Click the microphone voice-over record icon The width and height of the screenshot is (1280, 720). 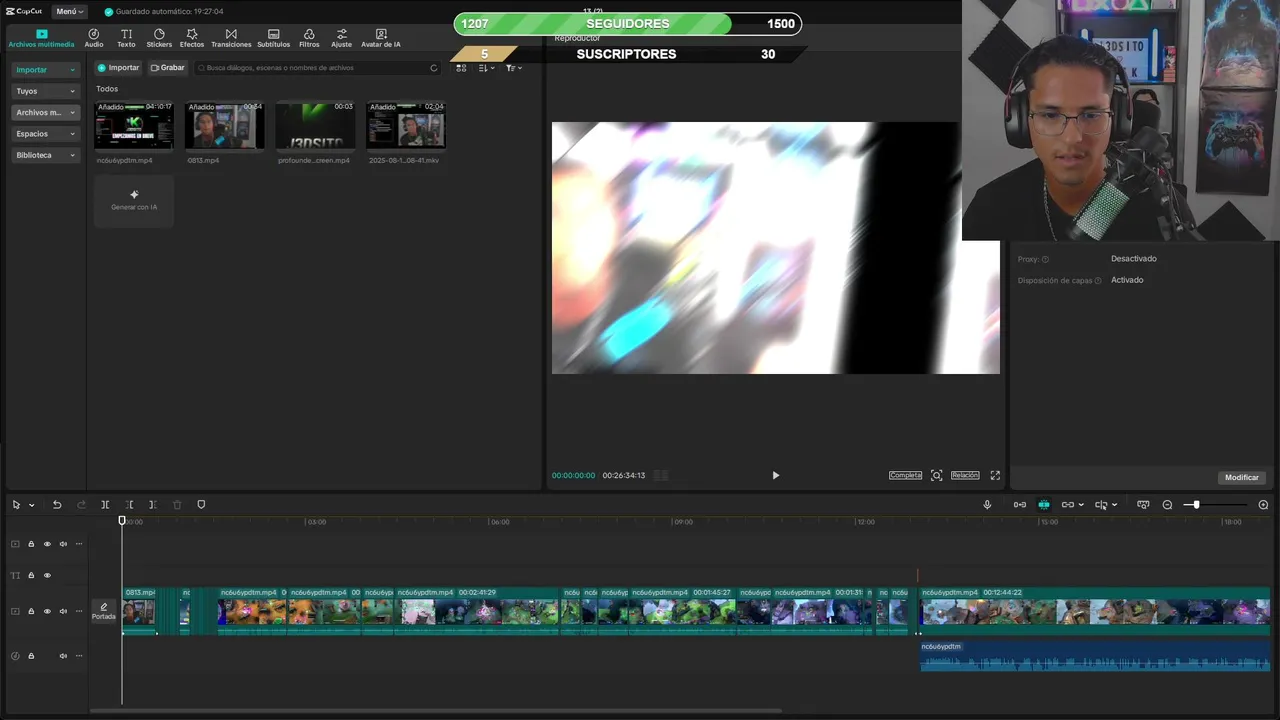pyautogui.click(x=987, y=505)
